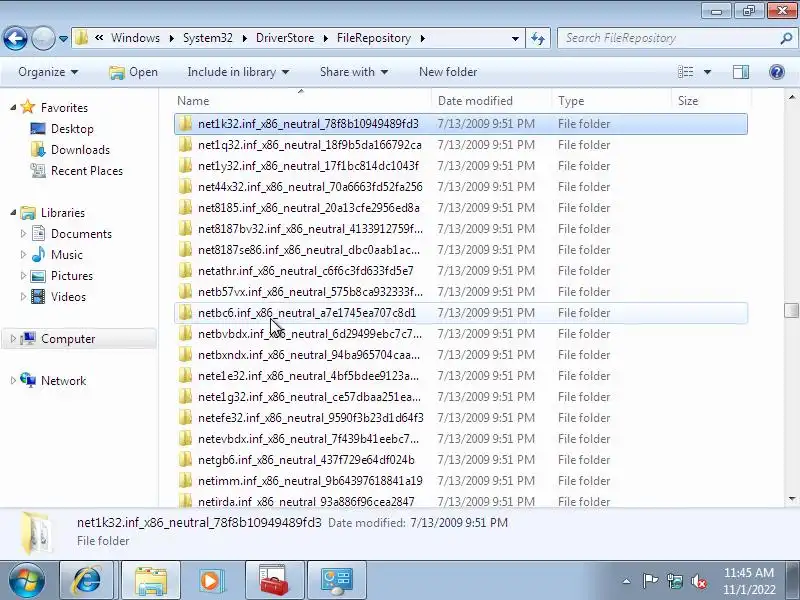Viewport: 800px width, 600px height.
Task: Go back with the Back arrow button
Action: 15,38
